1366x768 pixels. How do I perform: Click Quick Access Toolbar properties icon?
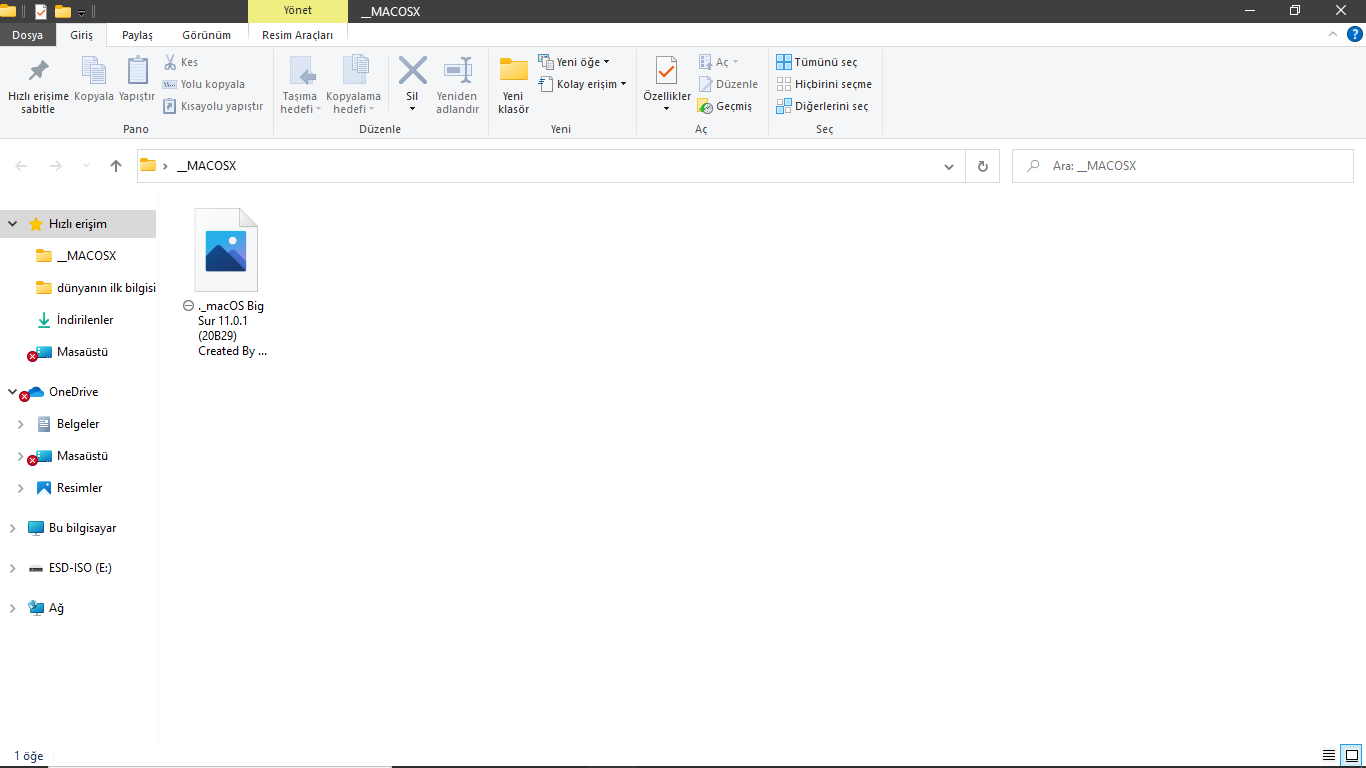pos(41,12)
